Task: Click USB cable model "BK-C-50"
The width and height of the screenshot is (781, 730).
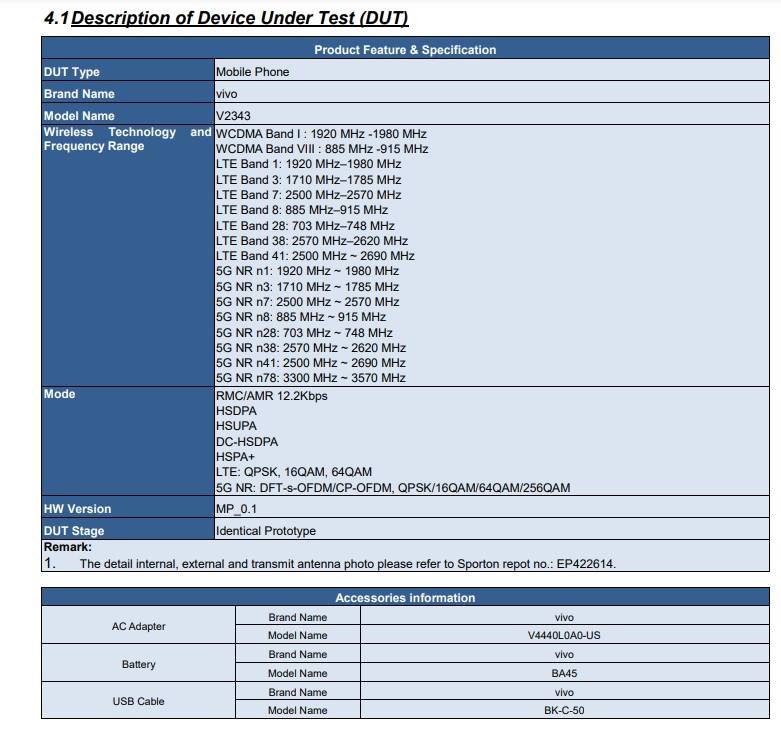Action: tap(564, 710)
